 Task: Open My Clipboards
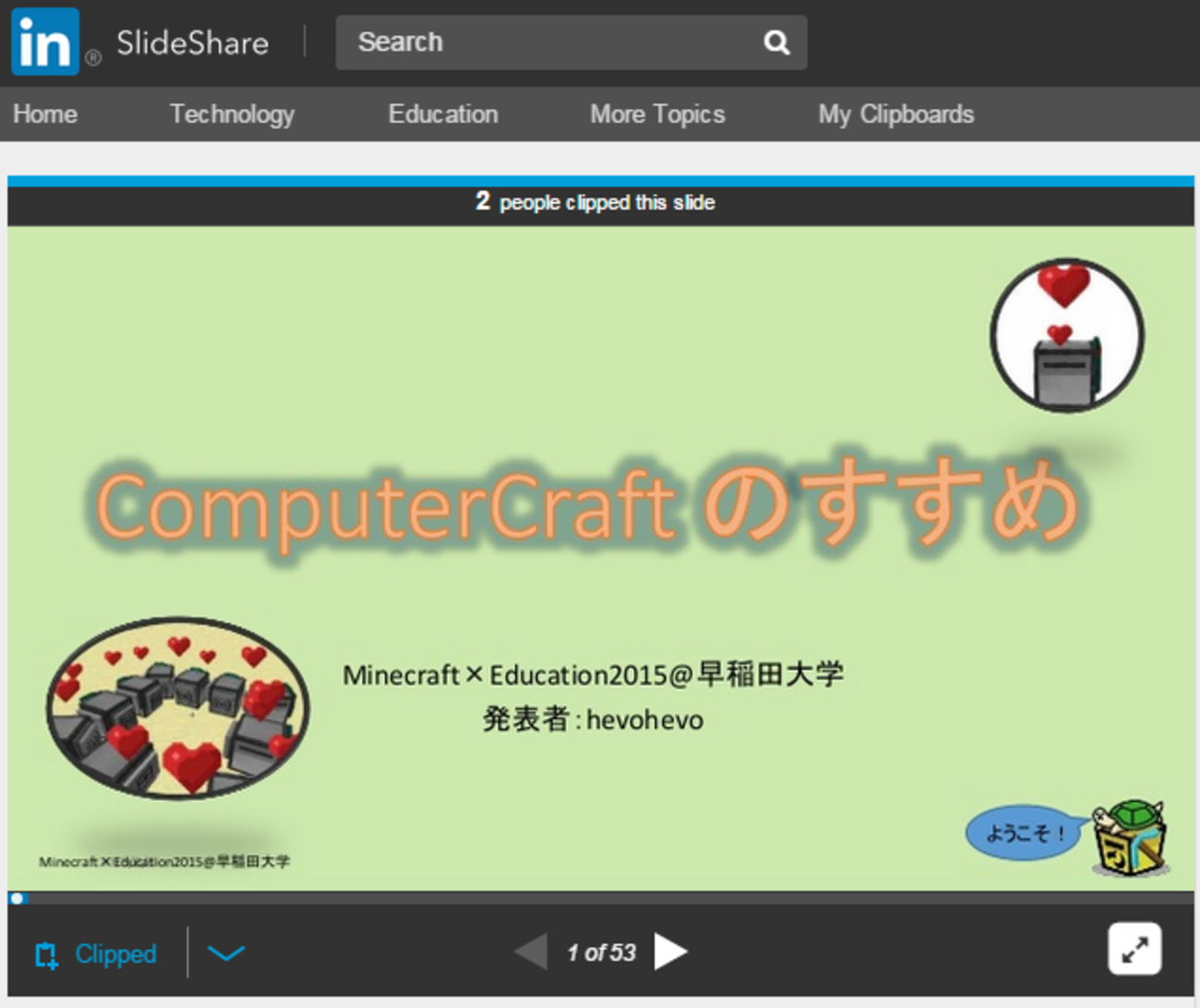click(x=895, y=114)
